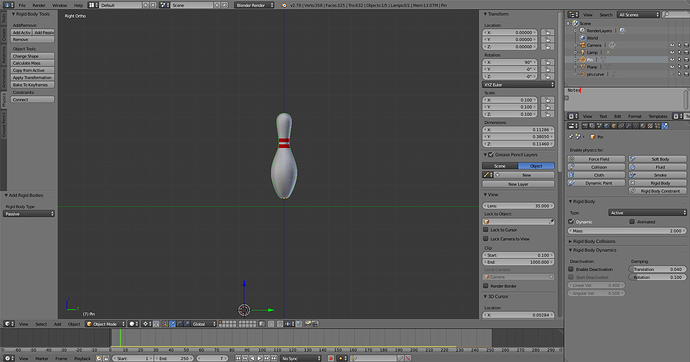Open the Window menu
The width and height of the screenshot is (690, 362).
pyautogui.click(x=60, y=5)
